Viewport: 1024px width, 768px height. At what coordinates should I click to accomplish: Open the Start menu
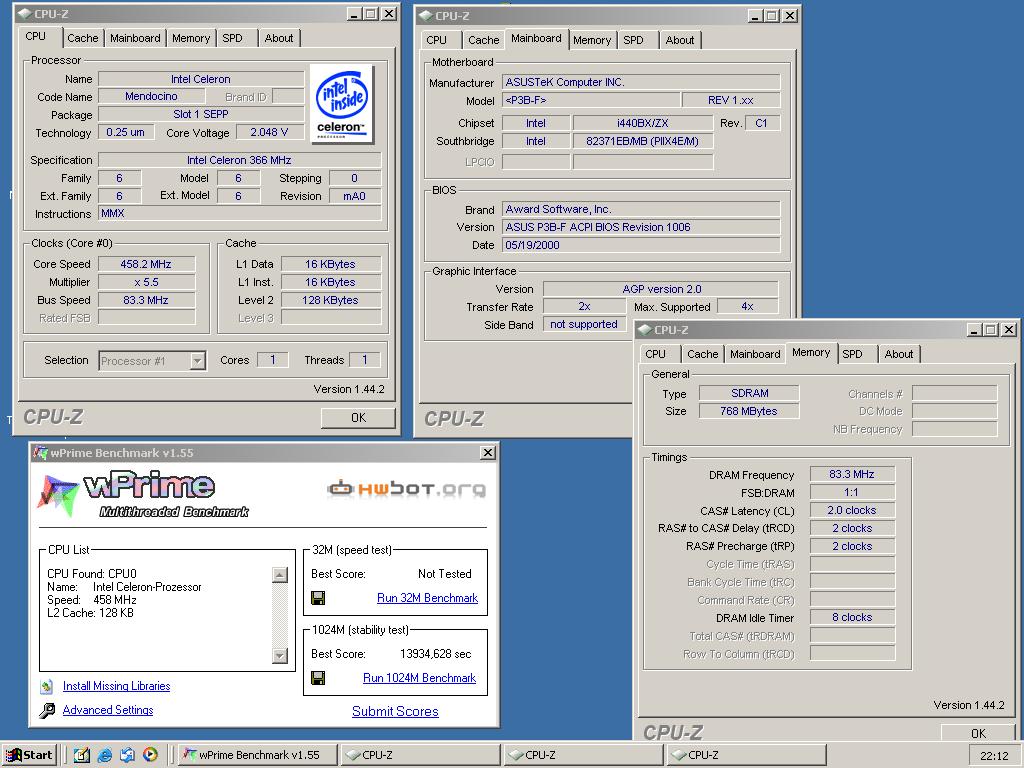(29, 755)
